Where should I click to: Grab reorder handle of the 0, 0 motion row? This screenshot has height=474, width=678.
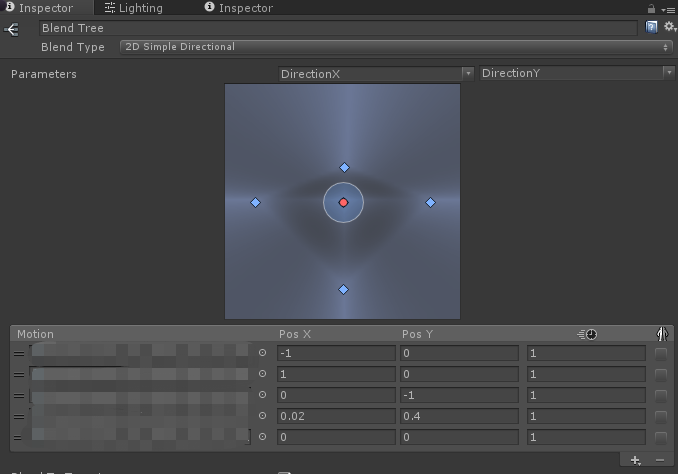coord(18,438)
